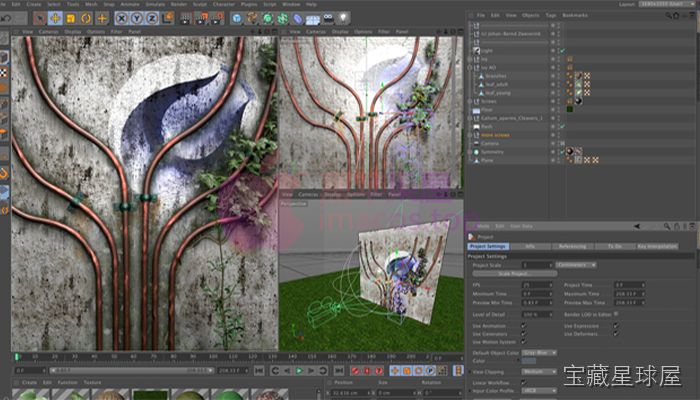The image size is (700, 400).
Task: Click the blue deformer icon
Action: [298, 18]
